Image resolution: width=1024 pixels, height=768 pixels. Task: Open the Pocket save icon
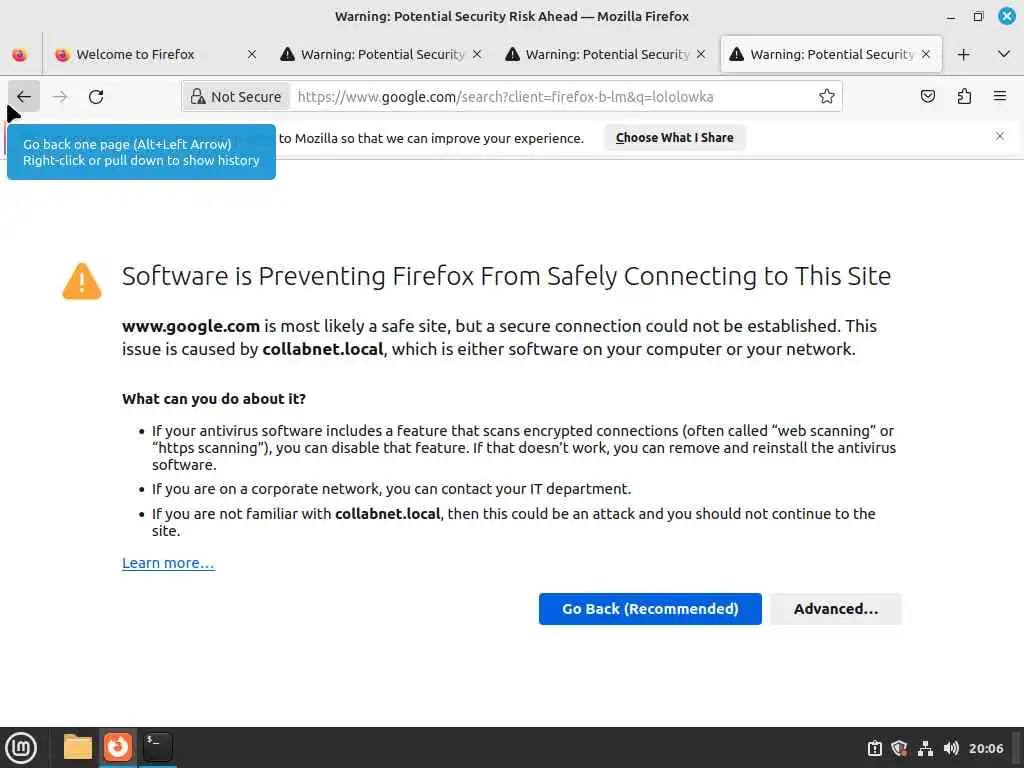pos(928,97)
